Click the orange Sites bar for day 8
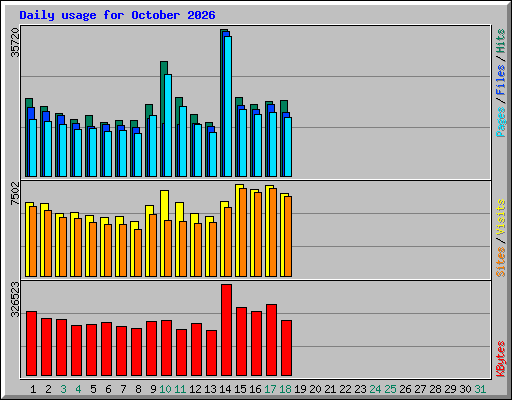 pos(138,253)
